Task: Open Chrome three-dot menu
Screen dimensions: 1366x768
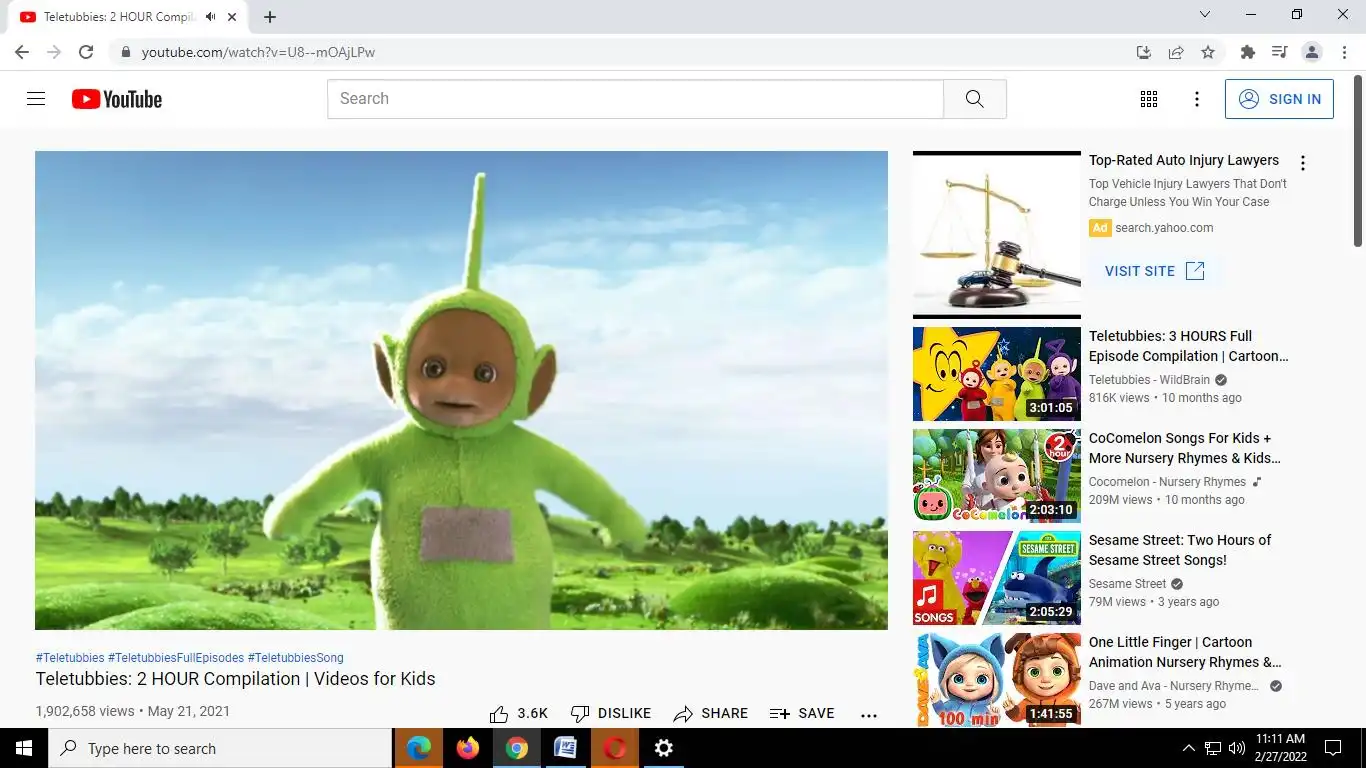Action: coord(1343,52)
